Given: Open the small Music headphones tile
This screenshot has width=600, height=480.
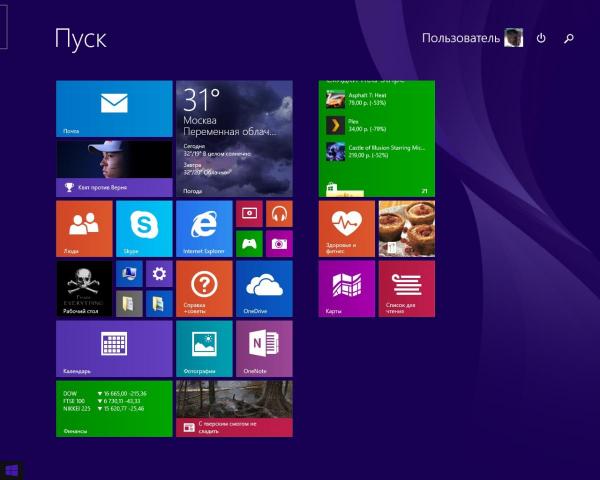Looking at the screenshot, I should click(279, 213).
